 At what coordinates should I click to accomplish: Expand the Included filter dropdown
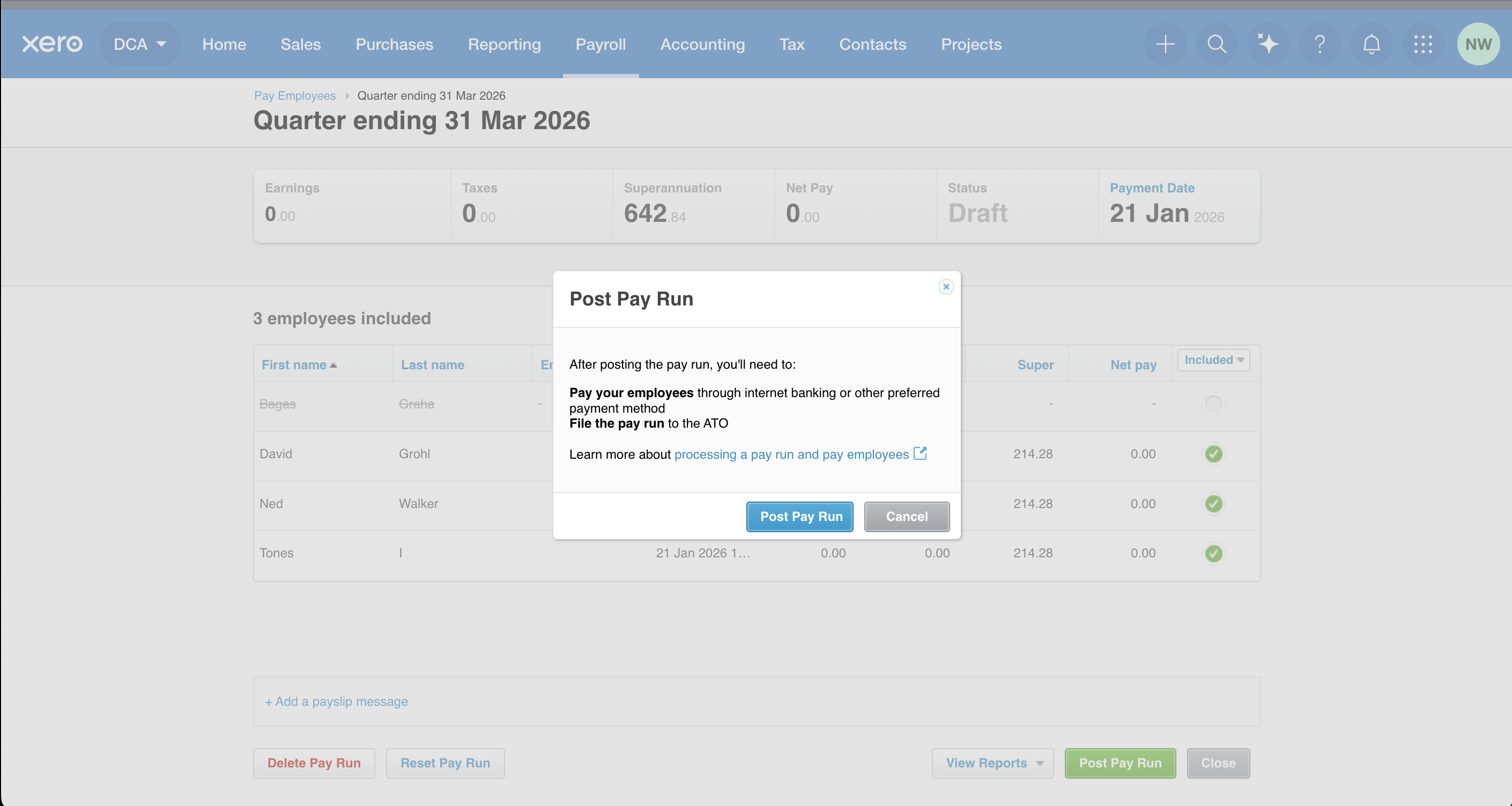tap(1213, 360)
